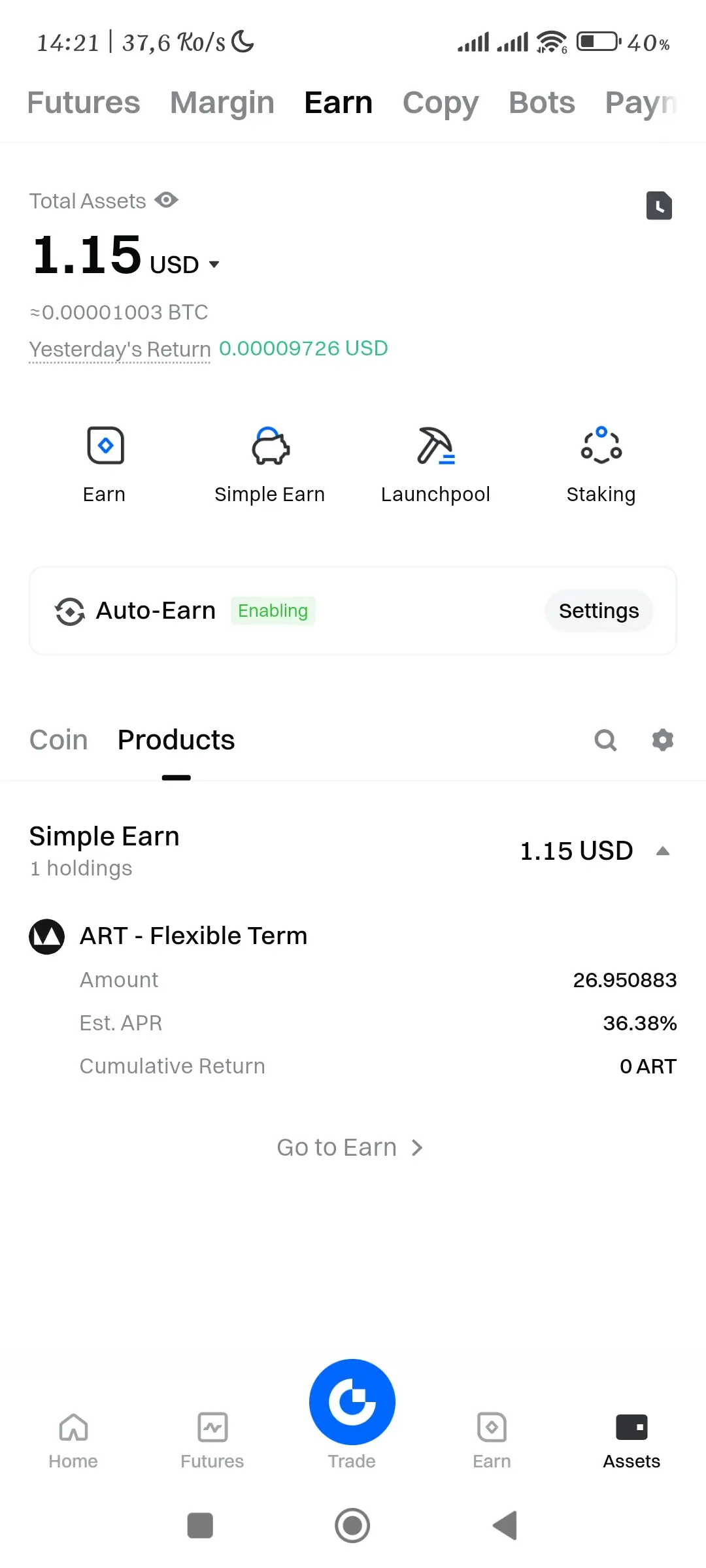
Task: Open Auto-Earn Settings button
Action: pos(599,611)
